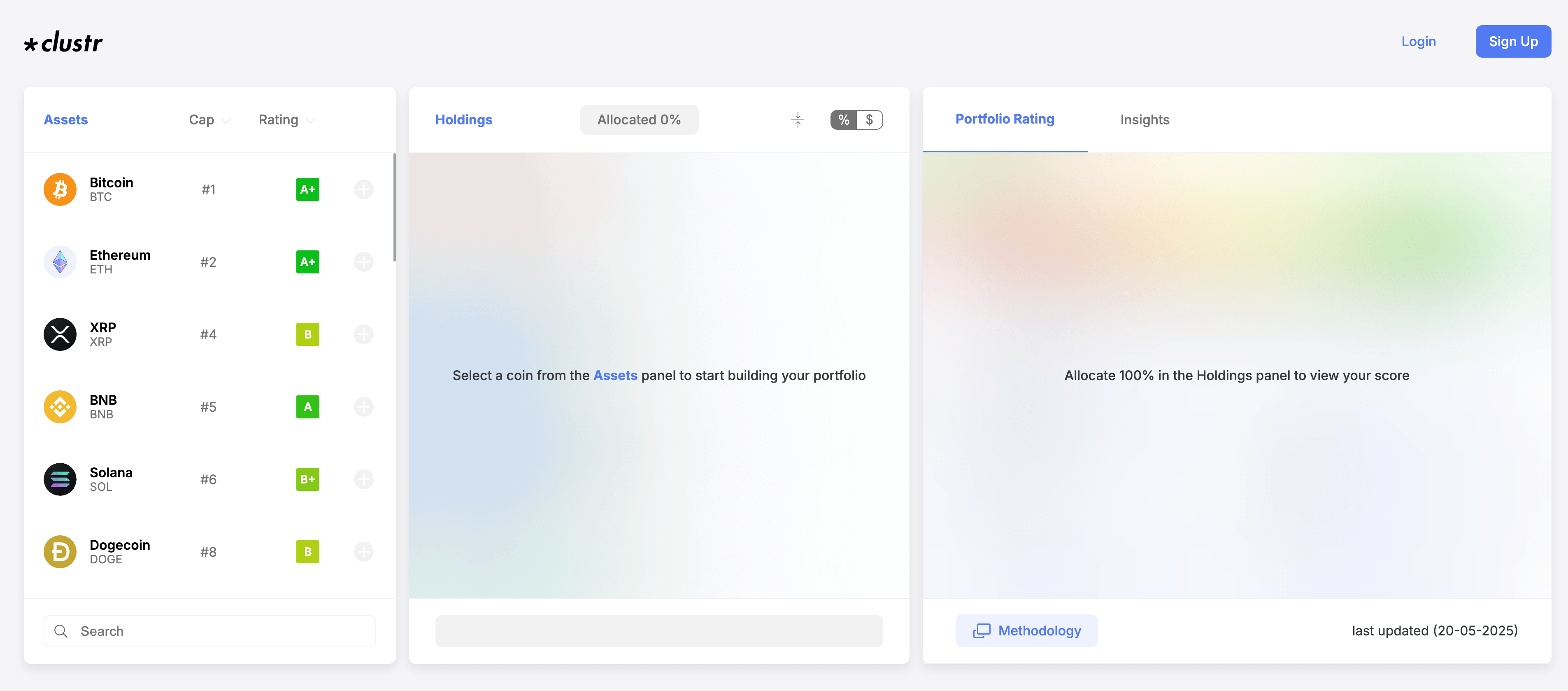Click the Bitcoin A+ rating badge
The width and height of the screenshot is (1568, 691).
click(307, 189)
